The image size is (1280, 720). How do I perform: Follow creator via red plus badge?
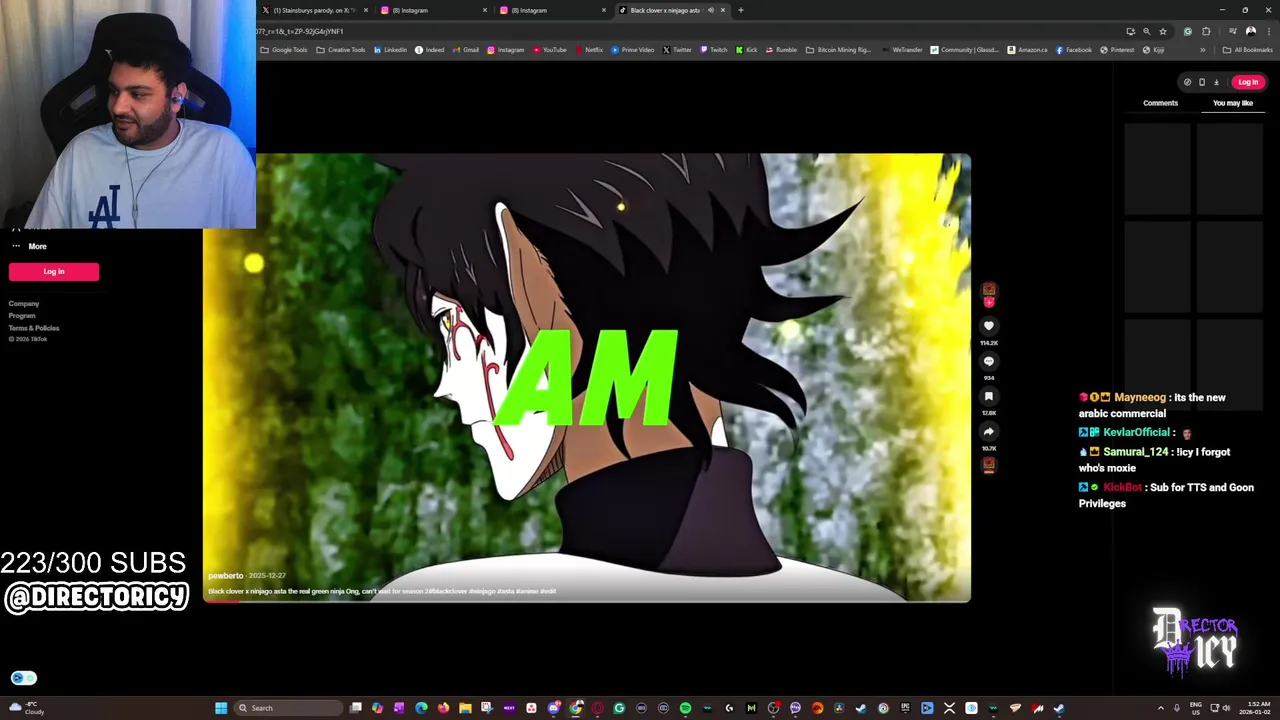(x=989, y=301)
